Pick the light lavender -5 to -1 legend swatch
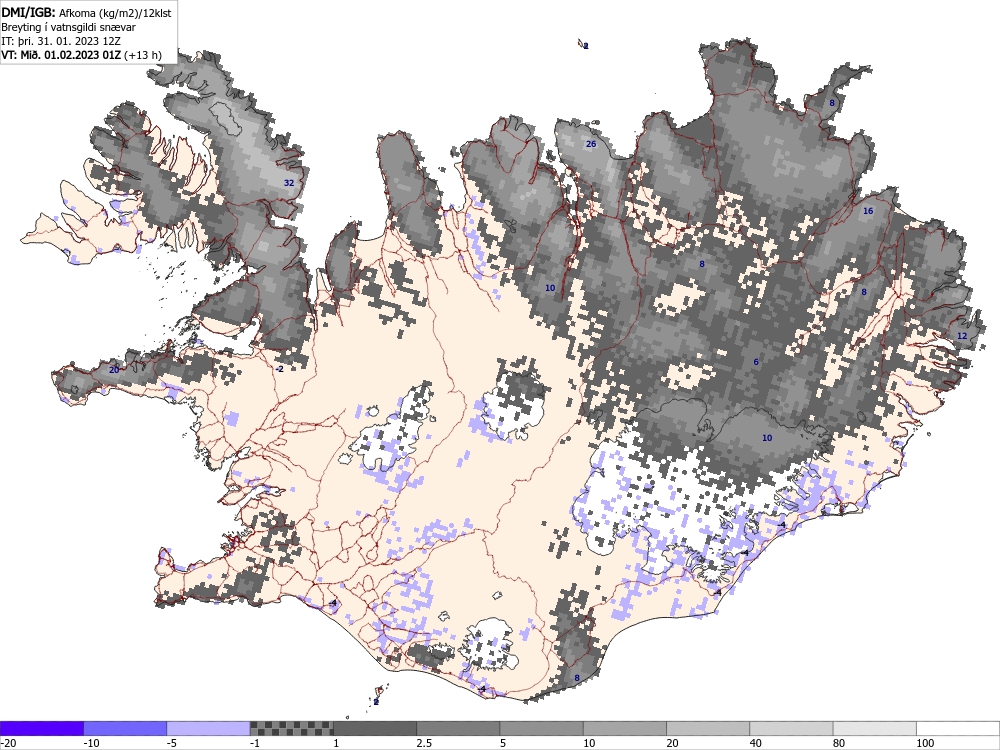Image resolution: width=1000 pixels, height=750 pixels. [208, 728]
